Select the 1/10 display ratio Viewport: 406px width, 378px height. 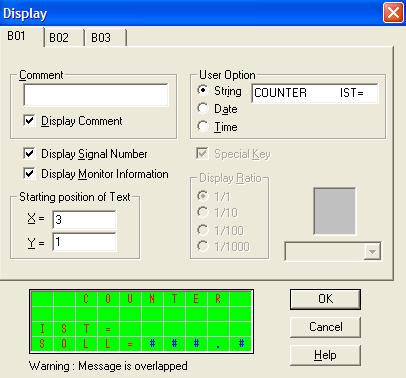(203, 212)
